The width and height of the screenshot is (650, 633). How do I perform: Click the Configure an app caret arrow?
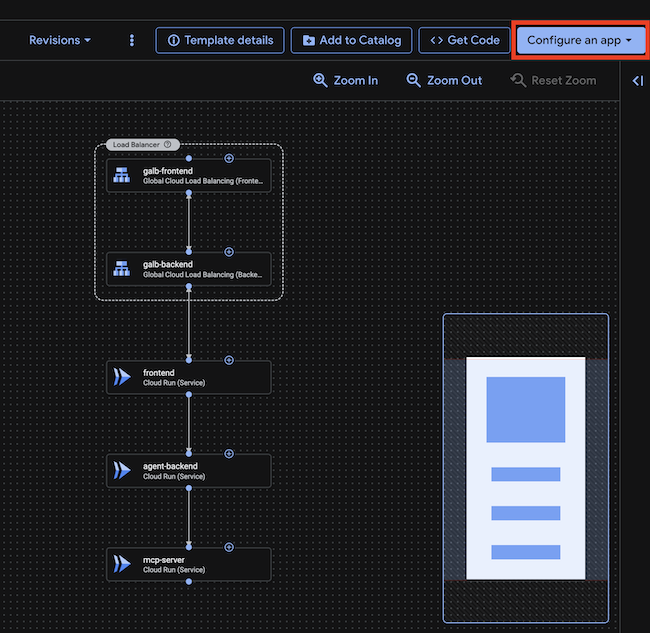[x=629, y=40]
